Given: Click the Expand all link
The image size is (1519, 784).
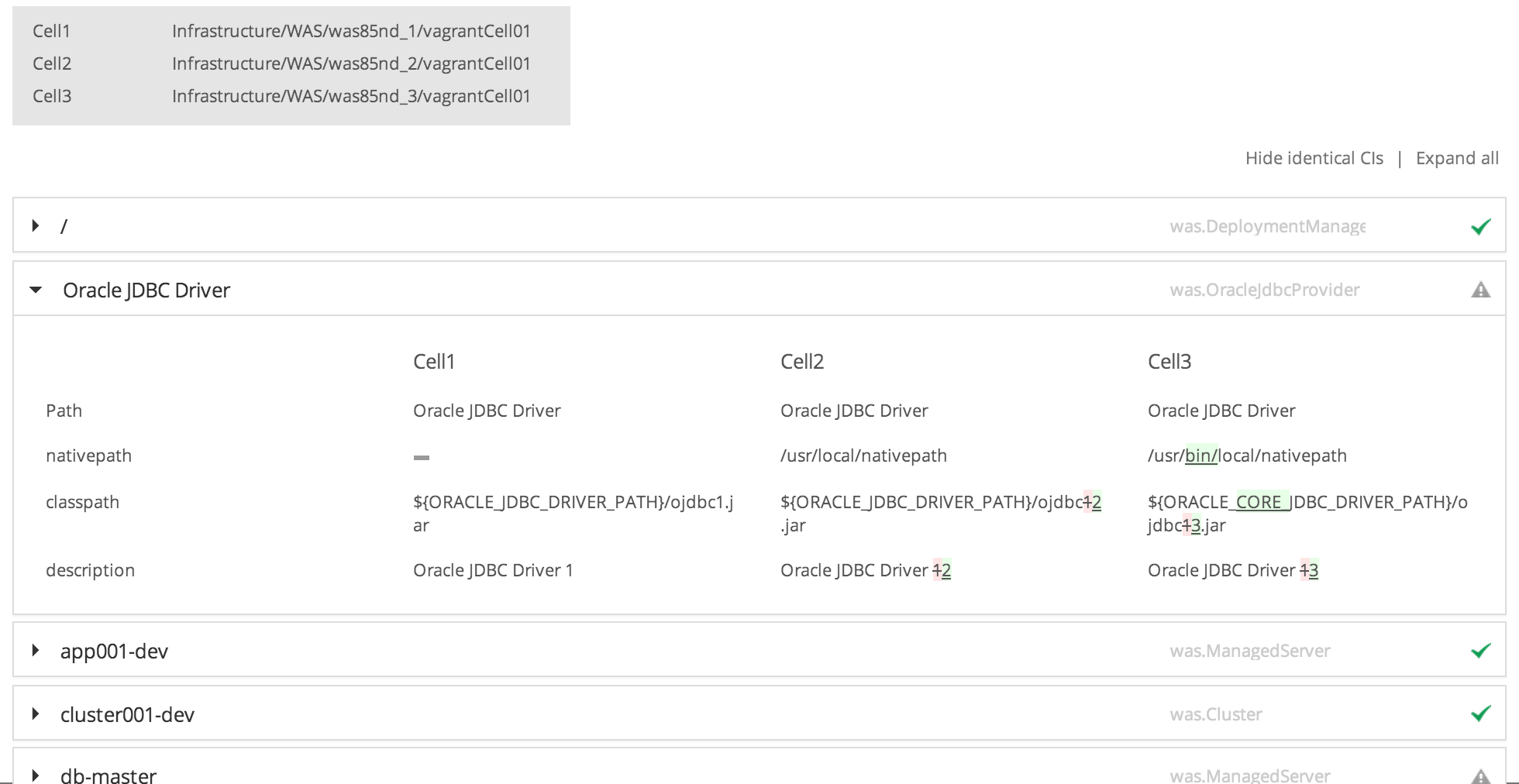Looking at the screenshot, I should (x=1456, y=158).
